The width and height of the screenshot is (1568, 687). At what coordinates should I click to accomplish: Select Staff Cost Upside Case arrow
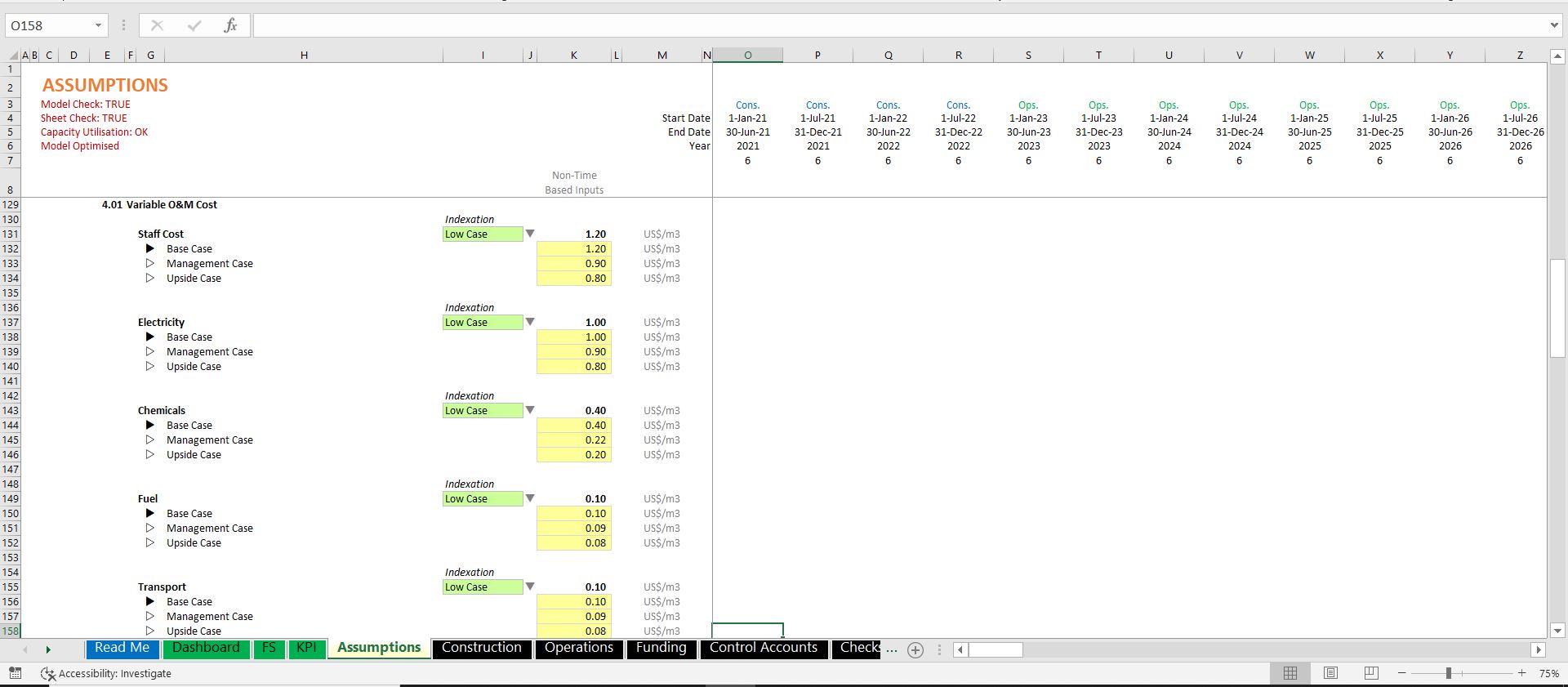150,278
